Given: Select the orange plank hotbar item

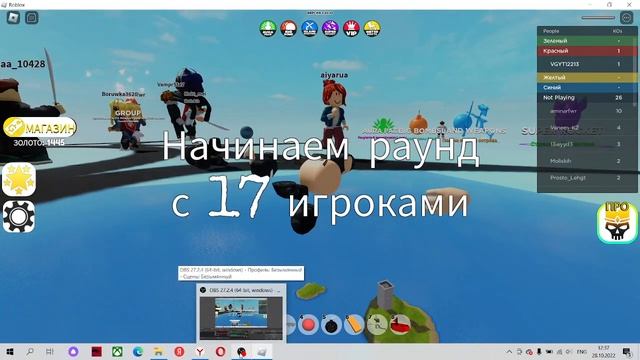Looking at the screenshot, I should point(354,325).
